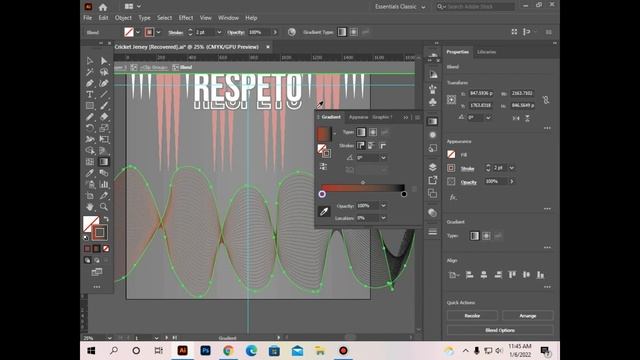Select the Magic Wand tool

[x=90, y=72]
